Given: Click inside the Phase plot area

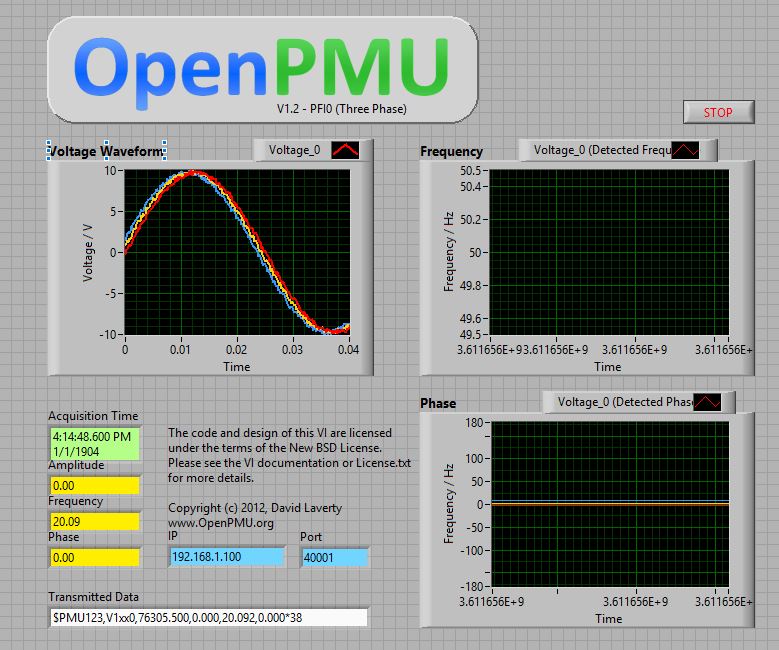Looking at the screenshot, I should tap(610, 504).
